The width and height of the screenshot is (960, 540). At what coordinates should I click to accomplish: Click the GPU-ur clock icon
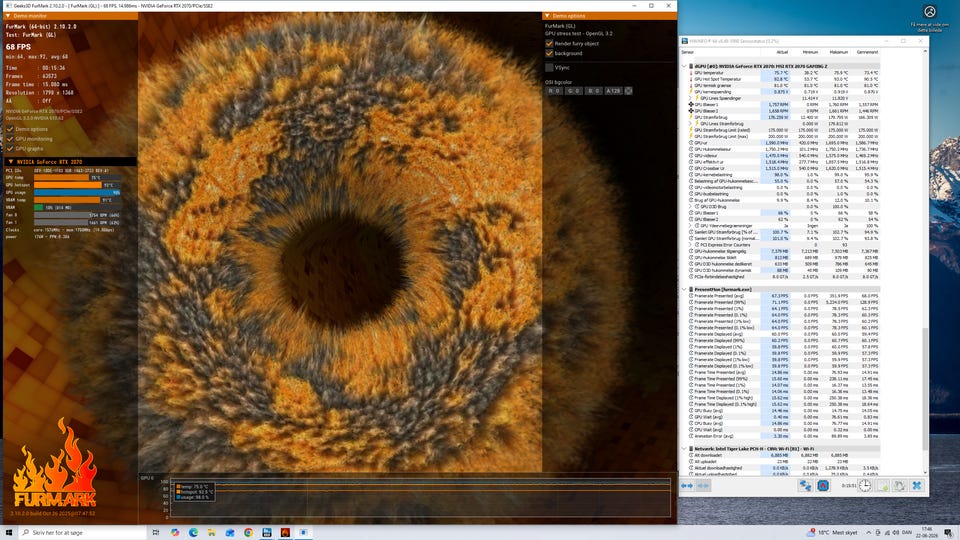(x=691, y=143)
